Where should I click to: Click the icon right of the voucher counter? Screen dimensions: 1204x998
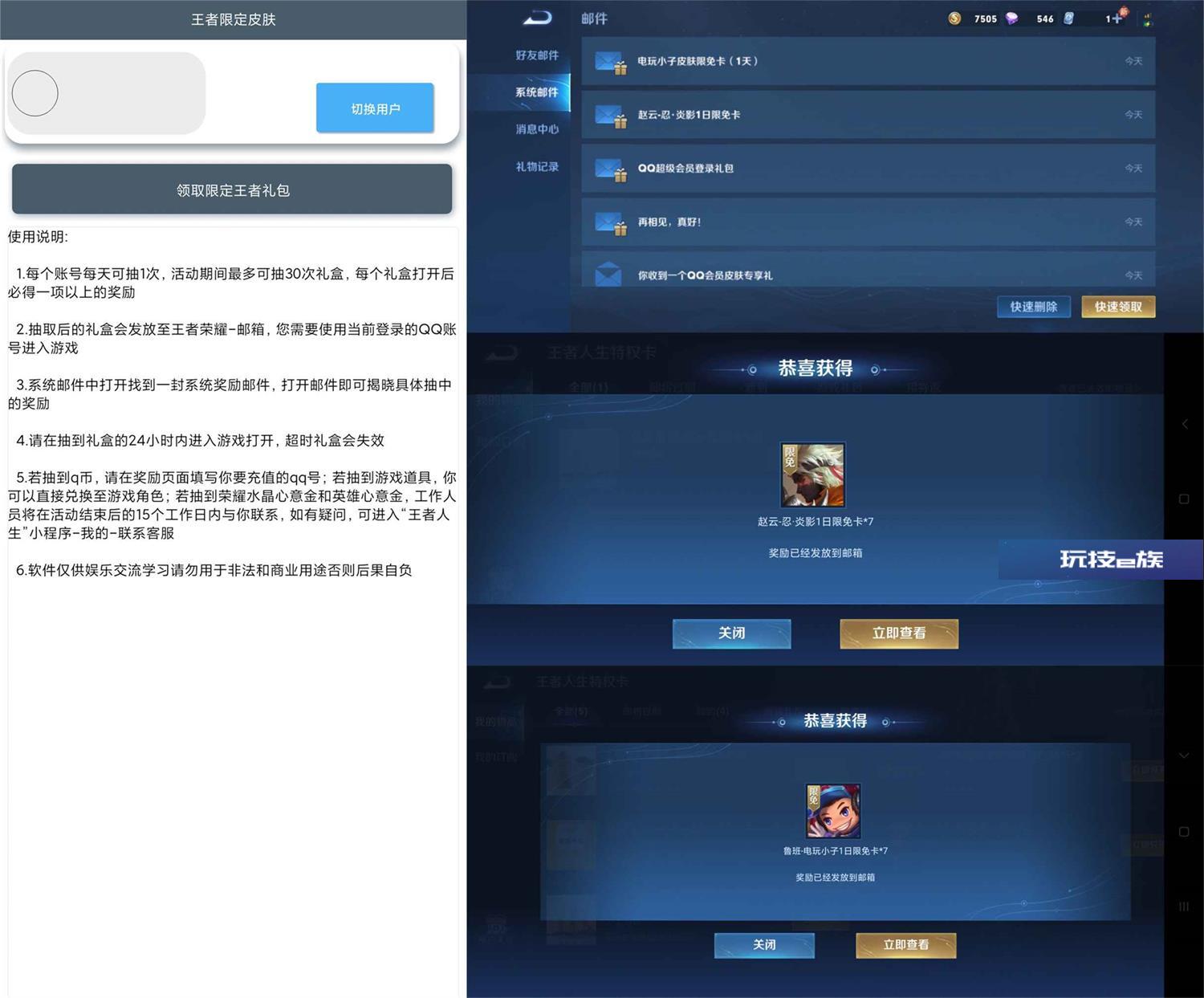[x=1148, y=18]
